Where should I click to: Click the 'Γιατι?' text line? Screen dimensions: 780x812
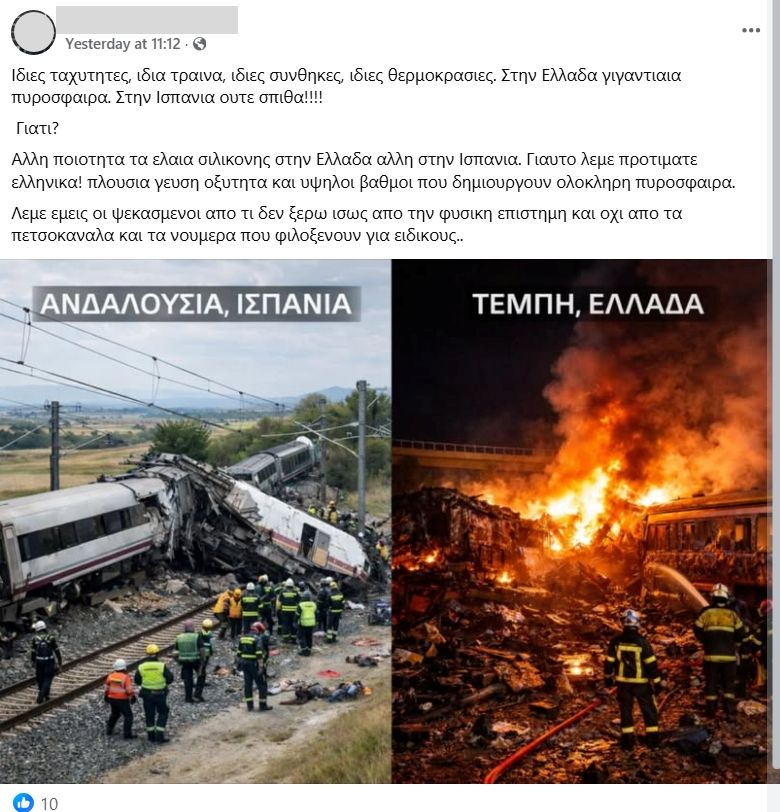pos(37,128)
